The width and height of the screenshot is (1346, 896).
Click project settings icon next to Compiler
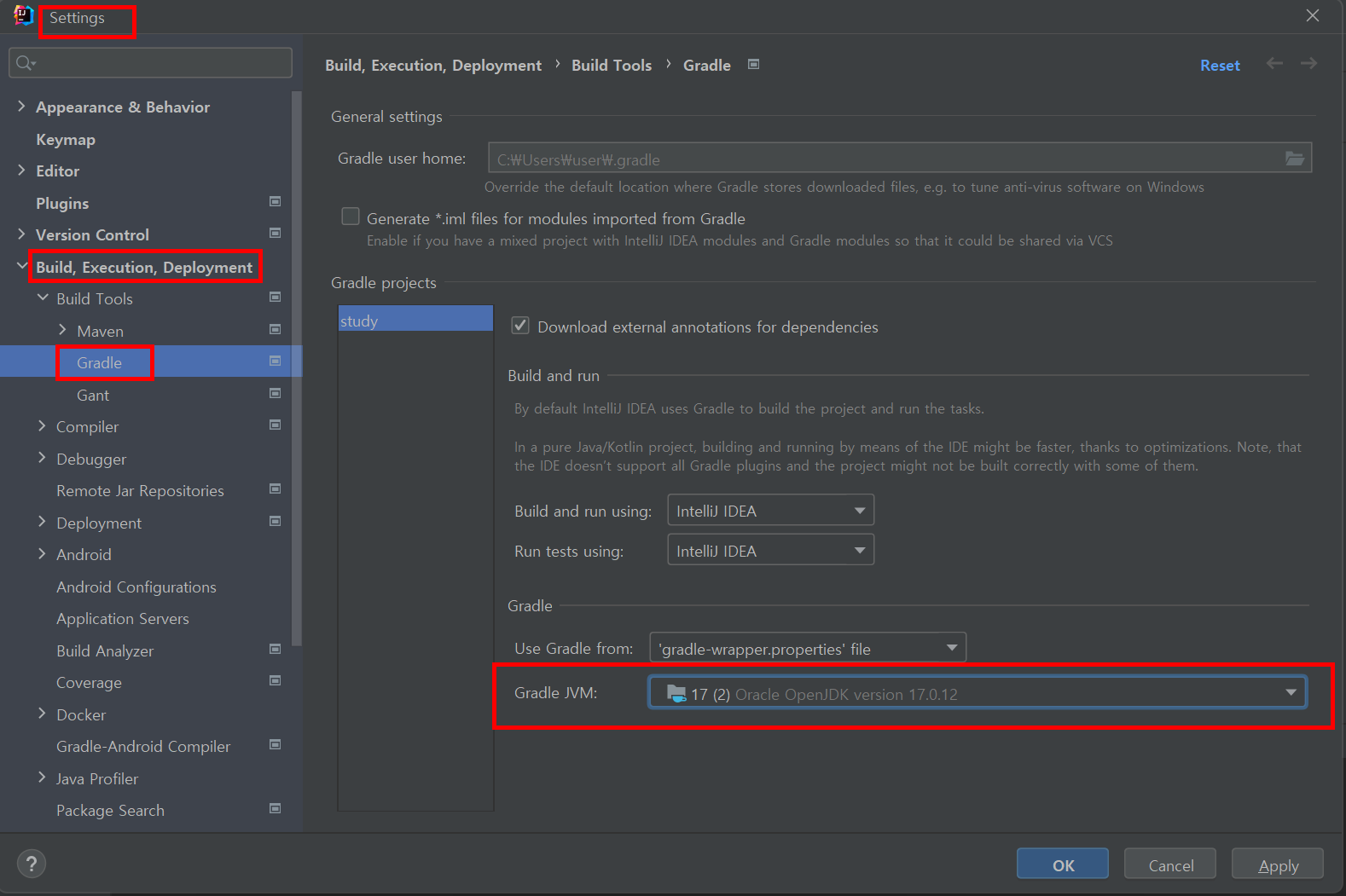[275, 425]
